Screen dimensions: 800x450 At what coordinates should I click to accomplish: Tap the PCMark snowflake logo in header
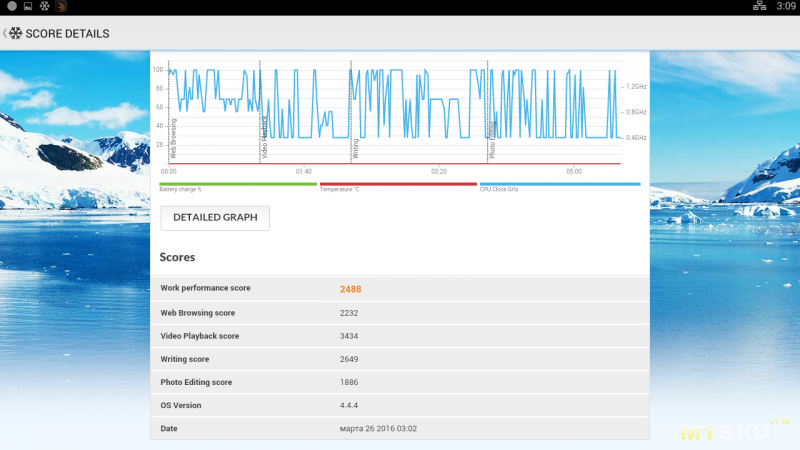point(16,33)
